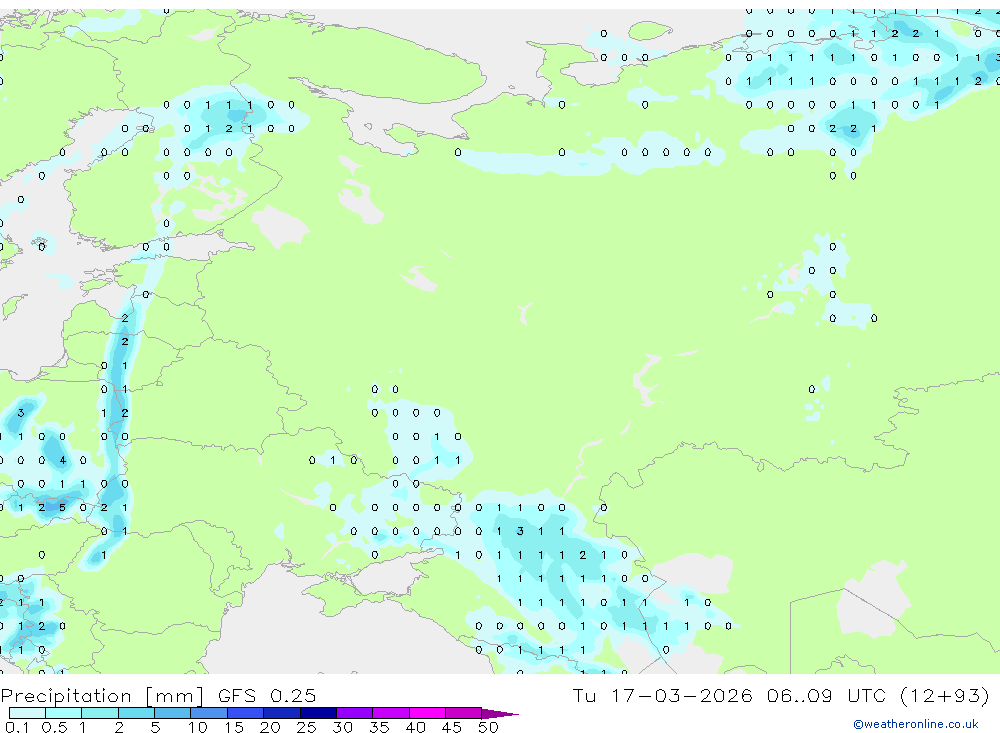Image resolution: width=1000 pixels, height=733 pixels.
Task: Click the 20–25 mm legend color swatch
Action: coord(282,713)
